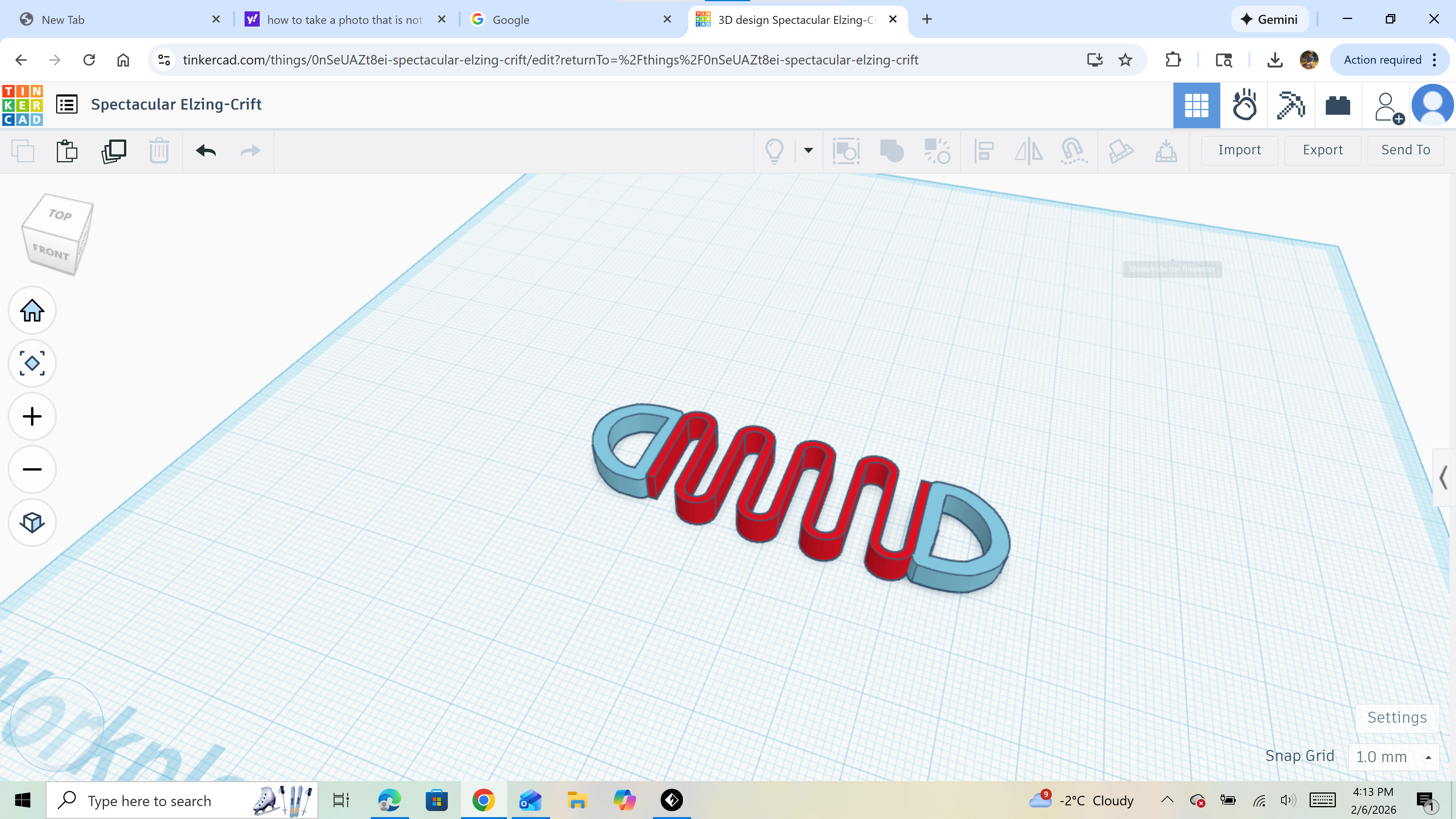Click the browser home icon

click(123, 60)
